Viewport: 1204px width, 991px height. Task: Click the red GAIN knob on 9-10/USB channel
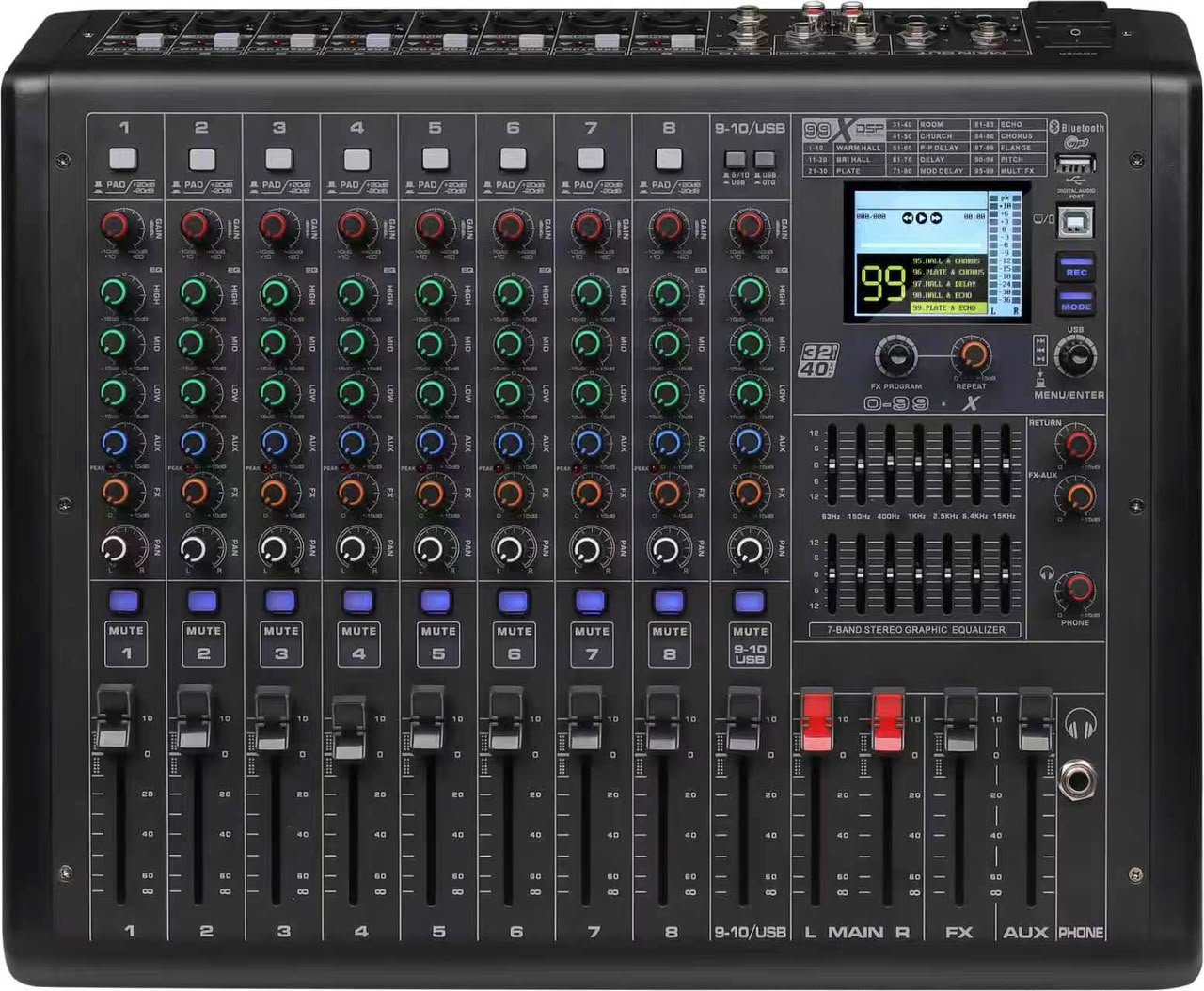pos(749,227)
